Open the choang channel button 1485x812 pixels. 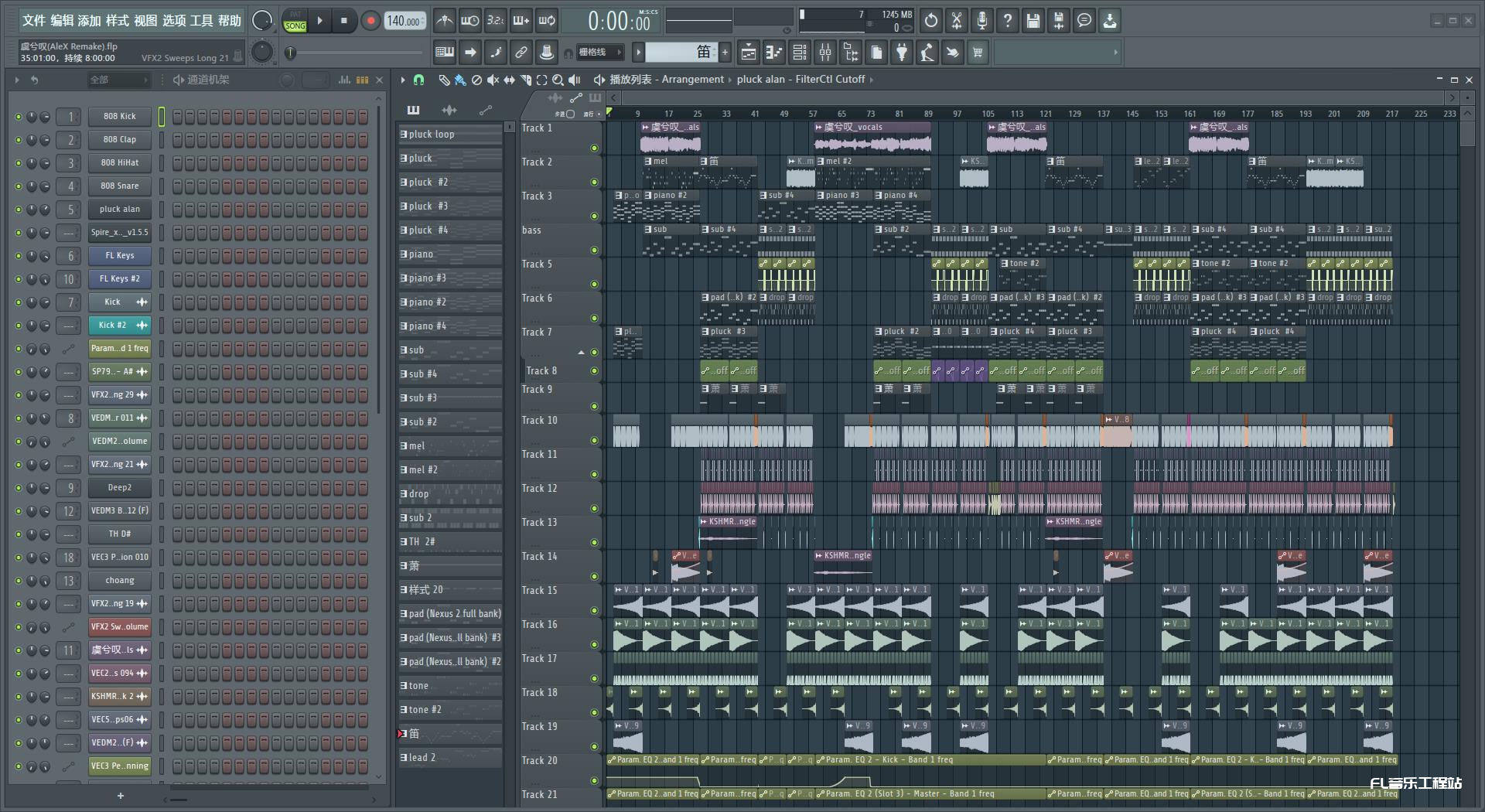(x=120, y=581)
